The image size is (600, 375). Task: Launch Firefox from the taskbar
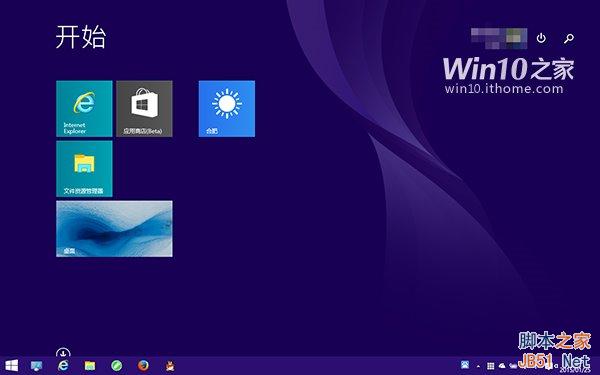click(x=143, y=366)
